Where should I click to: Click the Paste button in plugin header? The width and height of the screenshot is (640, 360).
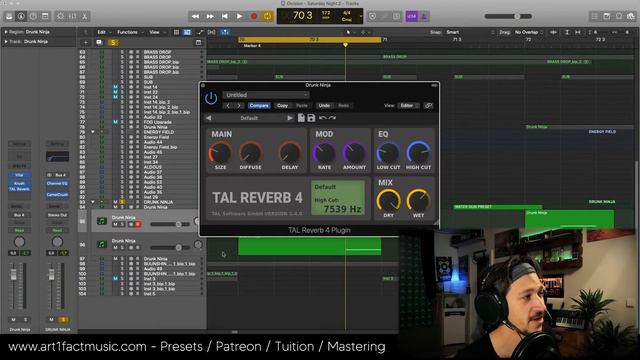[x=302, y=106]
